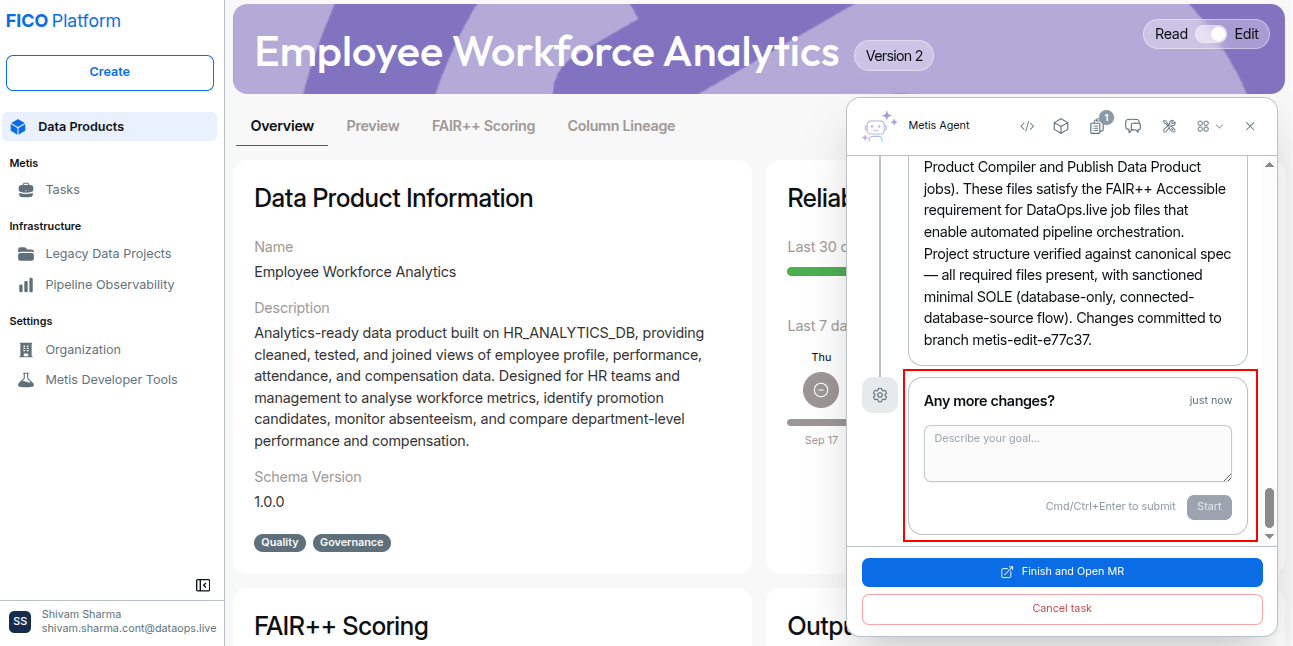Click the Quality tag

pos(280,542)
